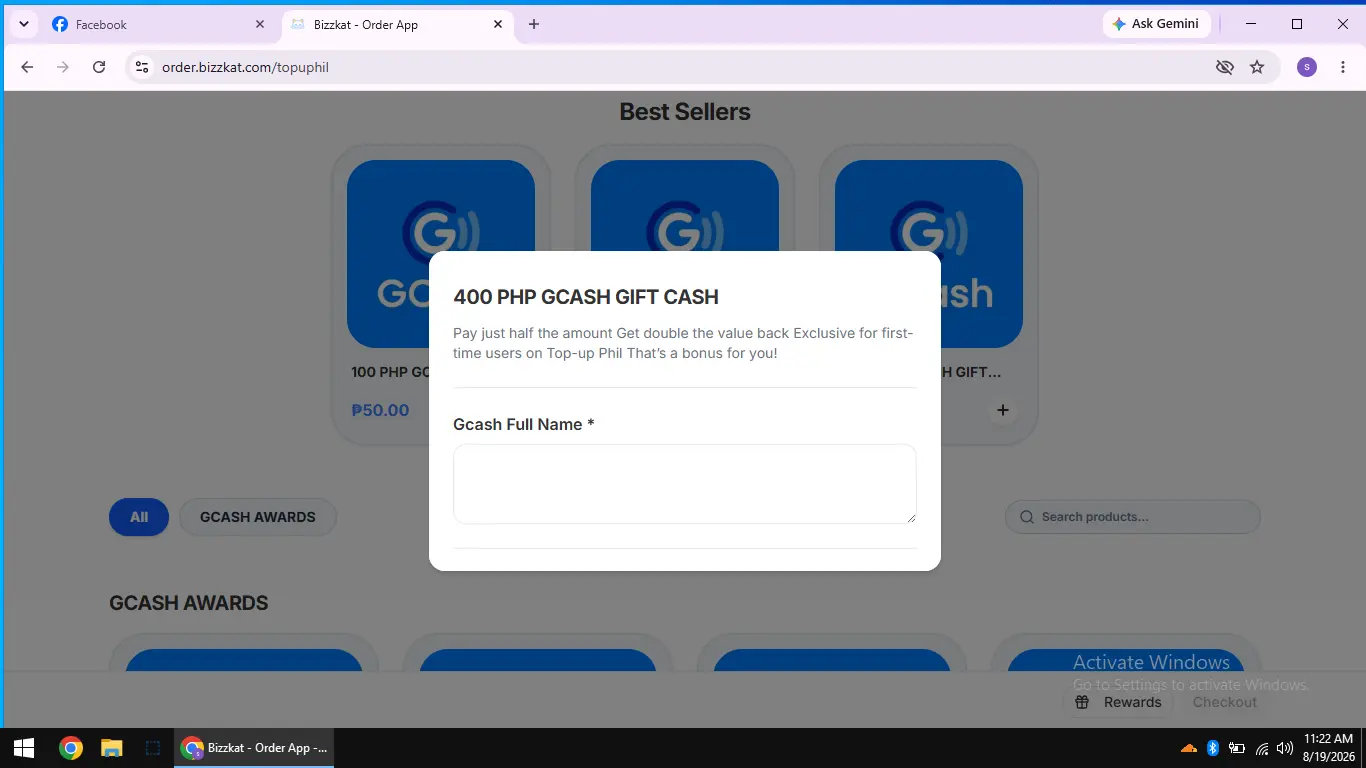This screenshot has height=768, width=1366.
Task: Minimize the Chrome window
Action: [1251, 24]
